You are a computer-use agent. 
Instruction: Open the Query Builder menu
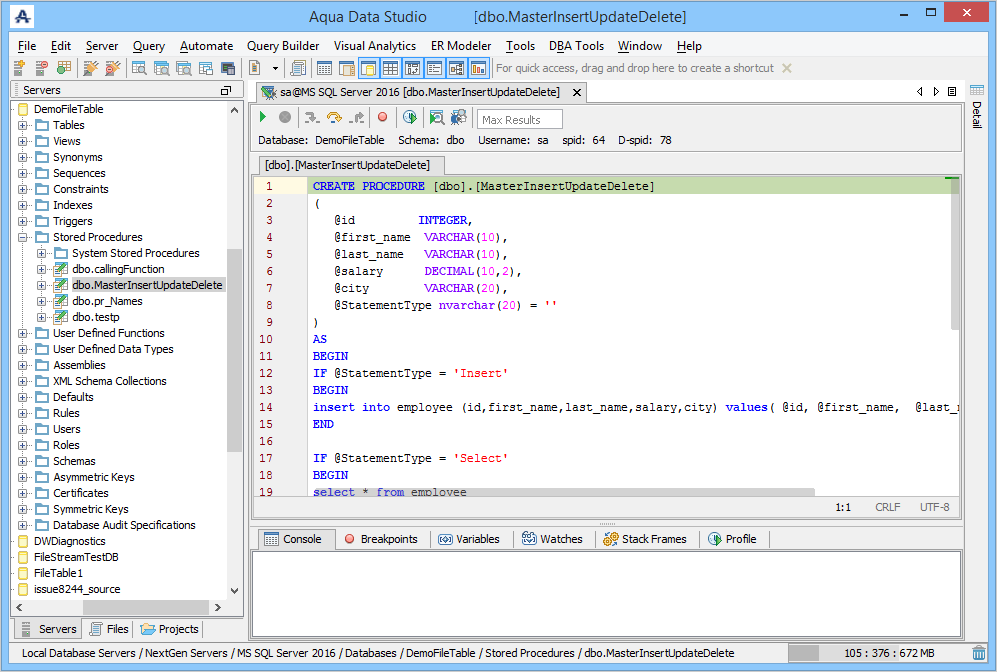pos(283,46)
